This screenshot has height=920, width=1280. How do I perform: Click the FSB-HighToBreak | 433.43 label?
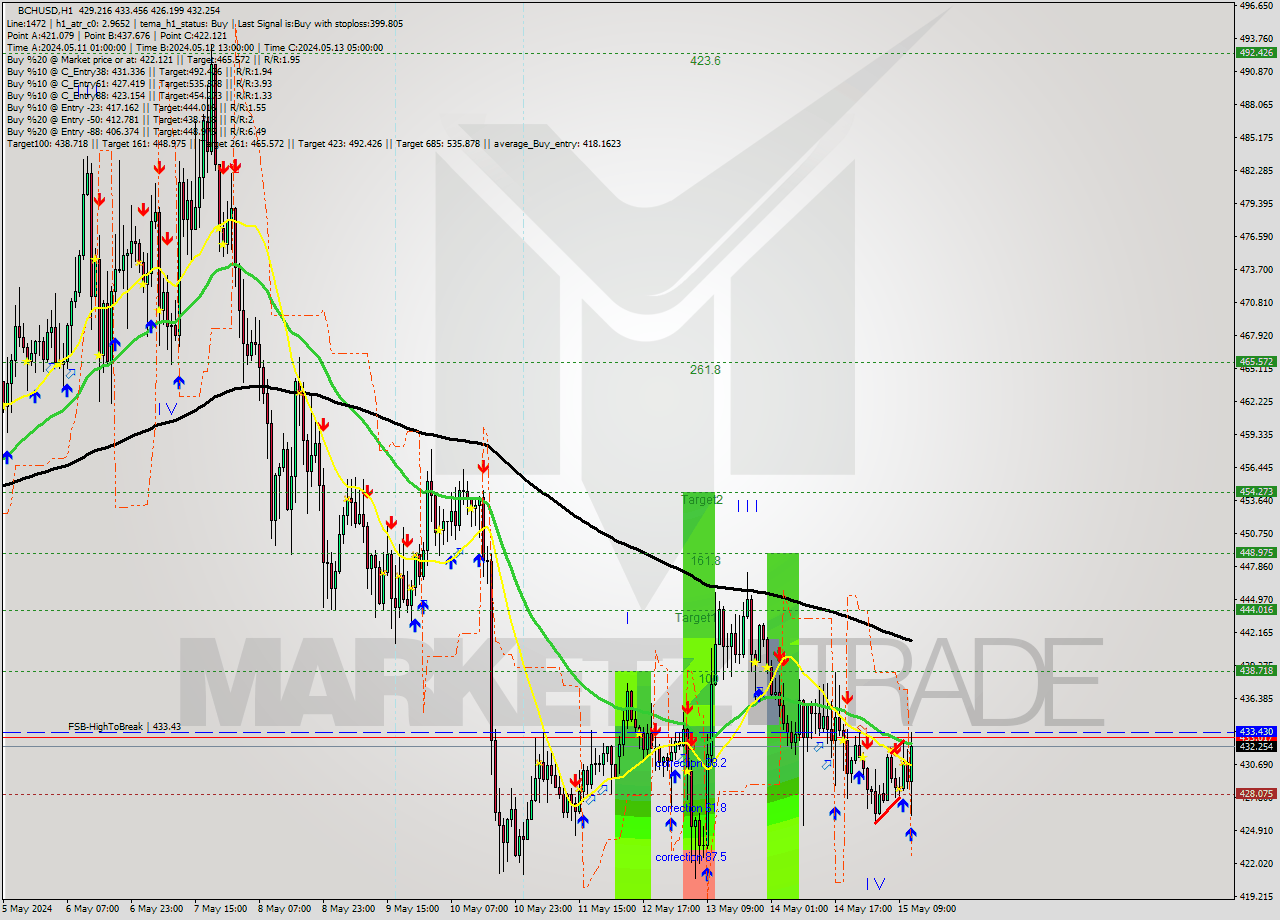124,727
